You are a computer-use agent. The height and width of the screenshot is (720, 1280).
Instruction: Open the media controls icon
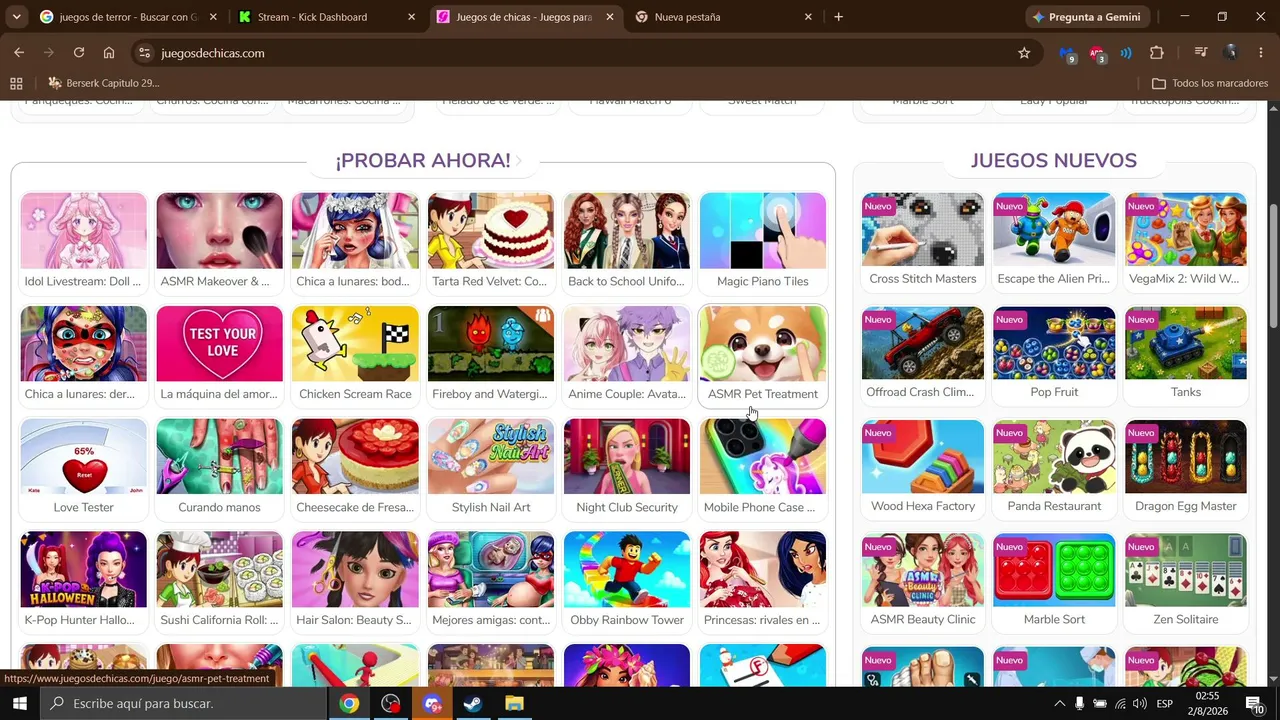coord(1201,53)
